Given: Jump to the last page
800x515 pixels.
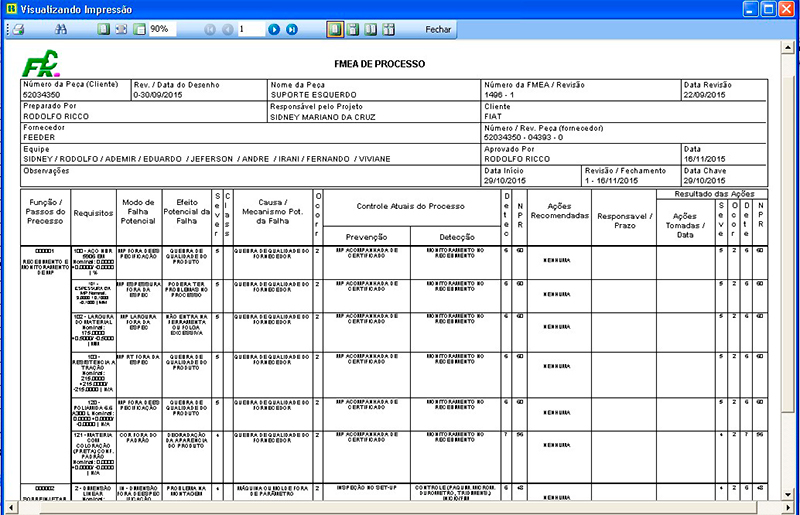Looking at the screenshot, I should pyautogui.click(x=292, y=30).
